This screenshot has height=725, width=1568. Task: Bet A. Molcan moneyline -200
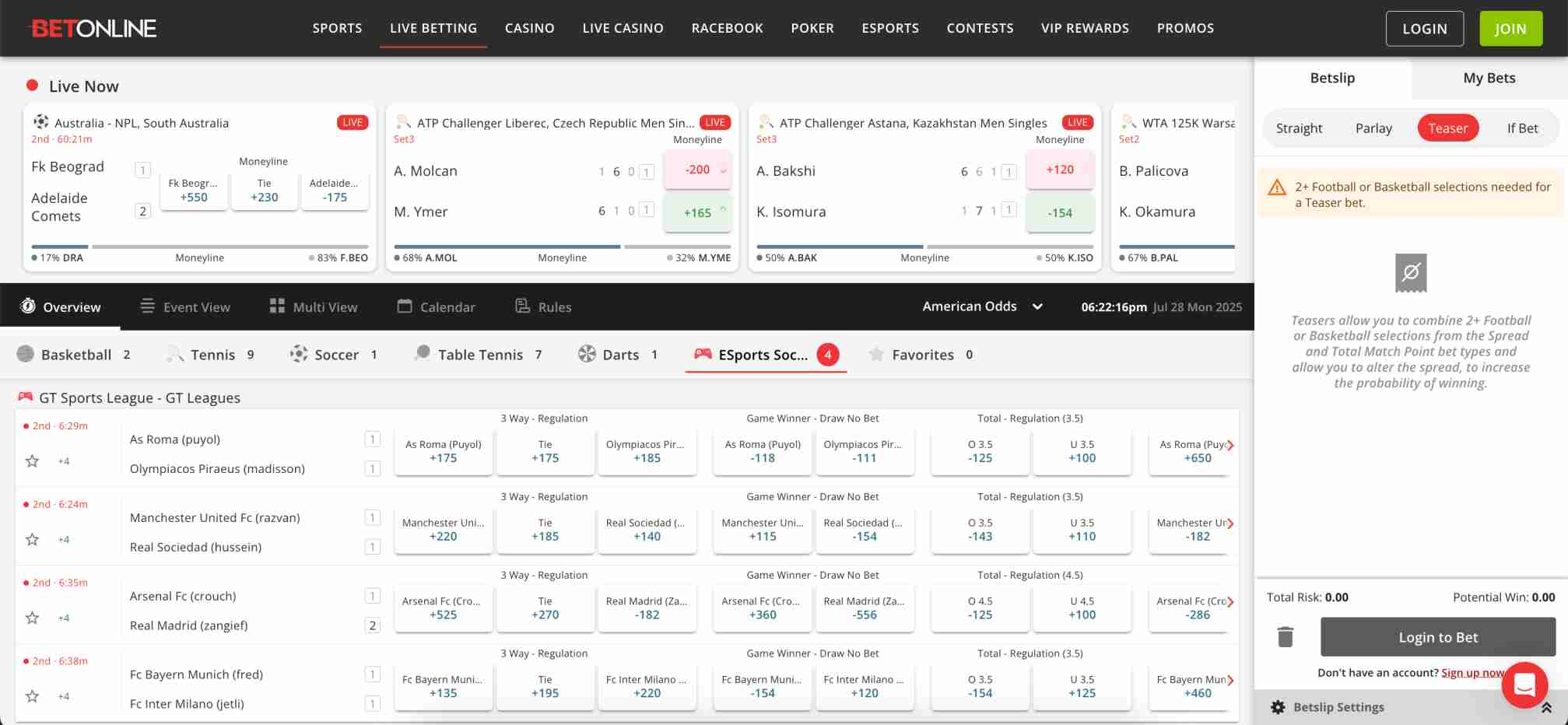697,170
